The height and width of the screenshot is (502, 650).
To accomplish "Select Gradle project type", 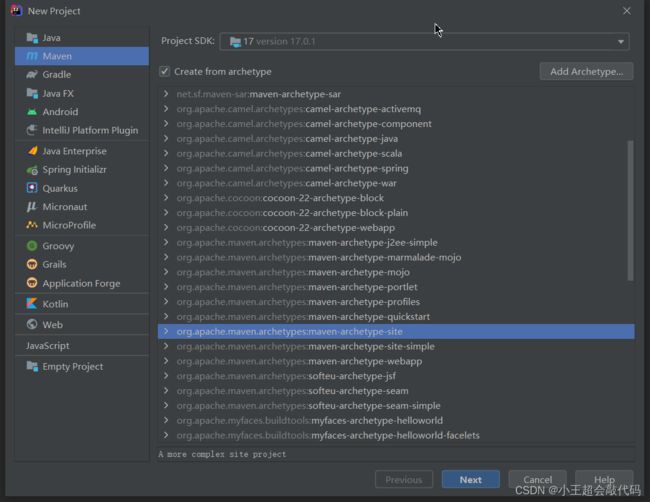I will (82, 75).
